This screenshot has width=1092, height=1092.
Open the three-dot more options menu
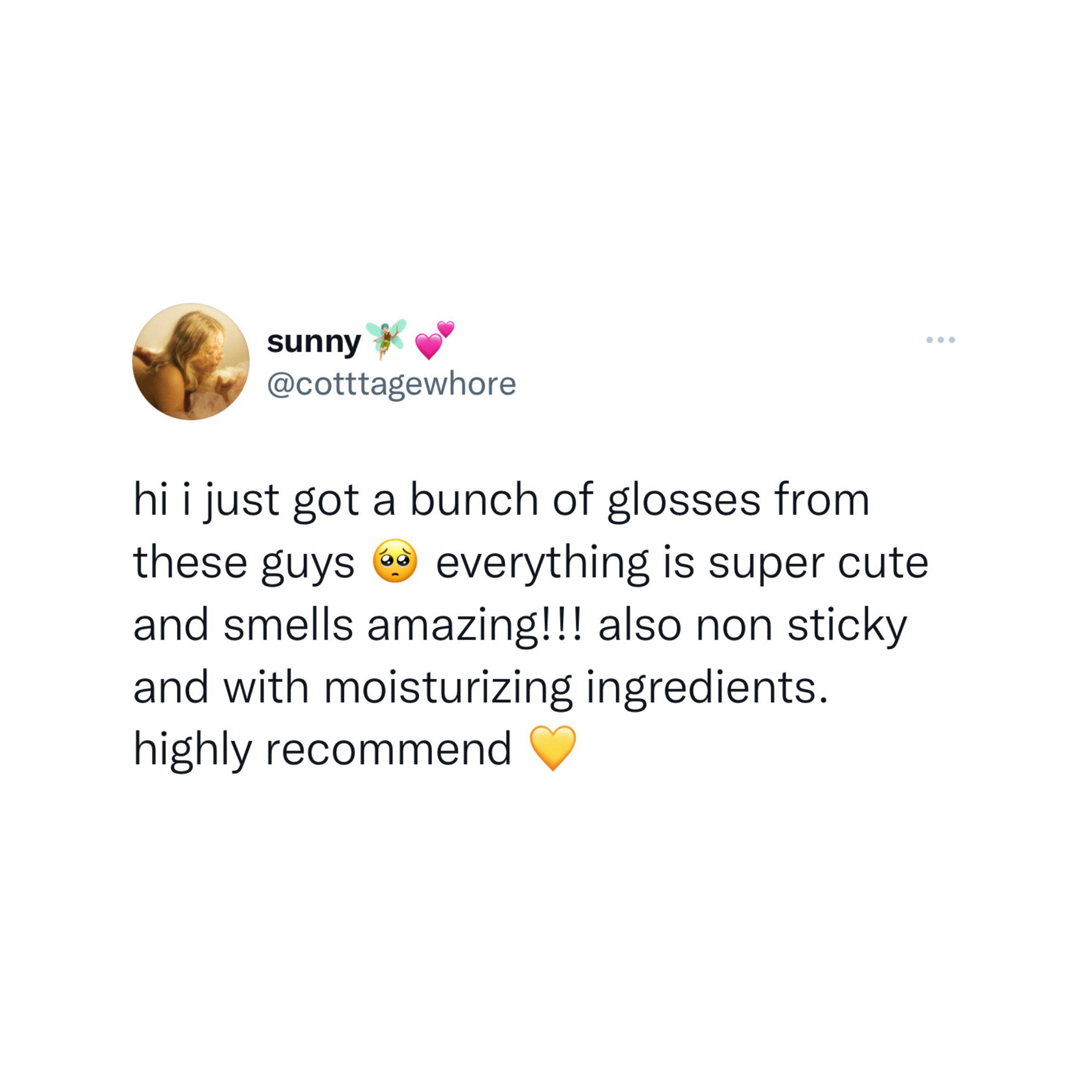coord(941,340)
